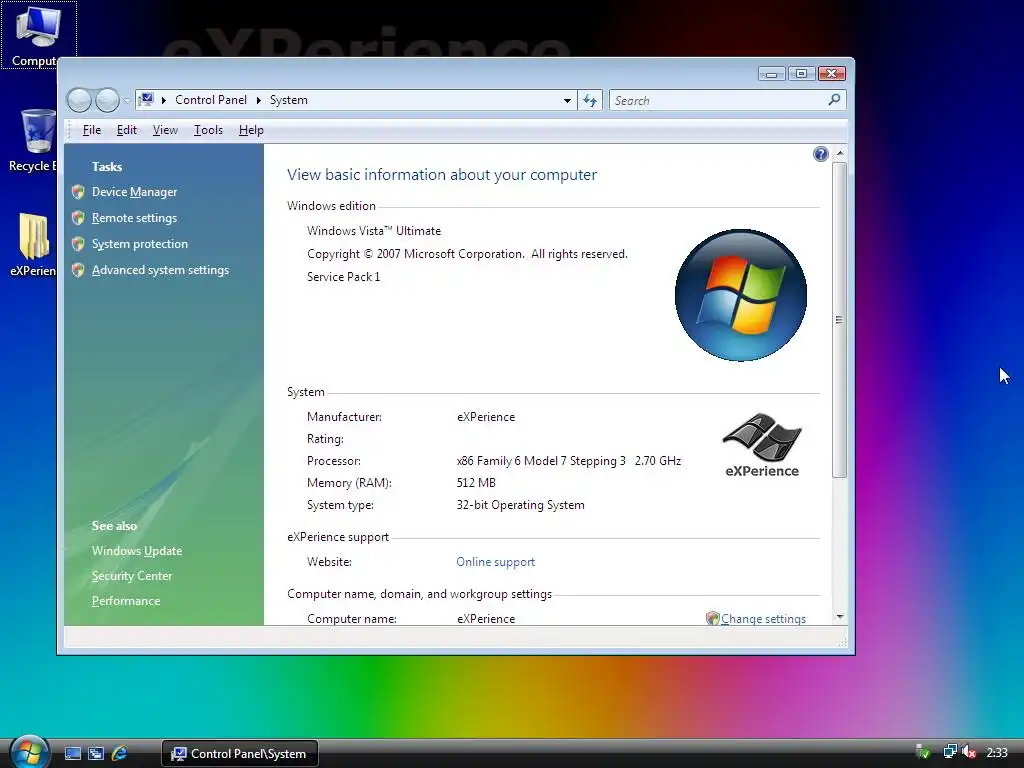Expand the root breadcrumb arrow before Control Panel
The image size is (1024, 768).
pyautogui.click(x=163, y=100)
